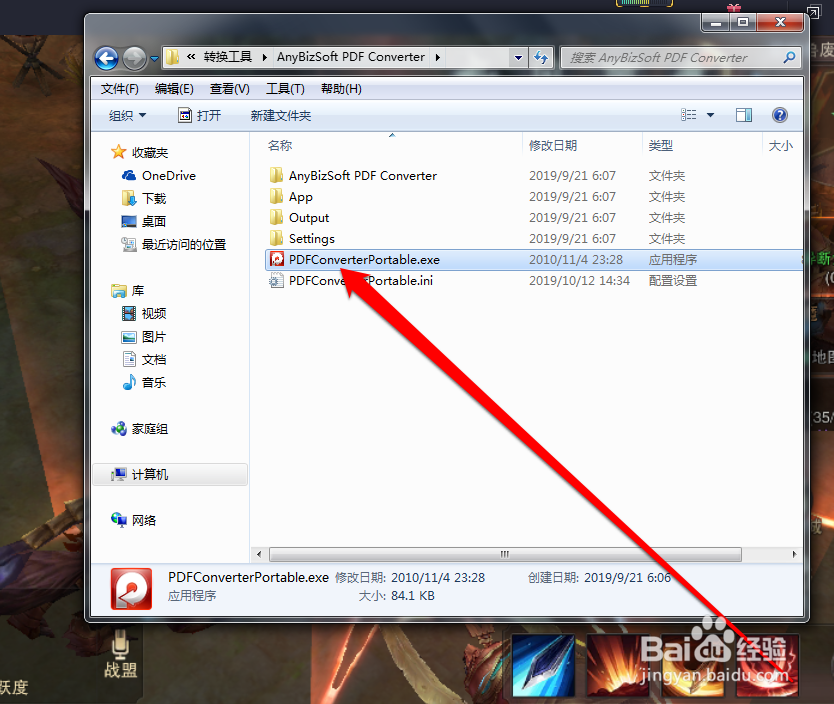The image size is (834, 704).
Task: Sort by the 名称 column header
Action: tap(280, 146)
